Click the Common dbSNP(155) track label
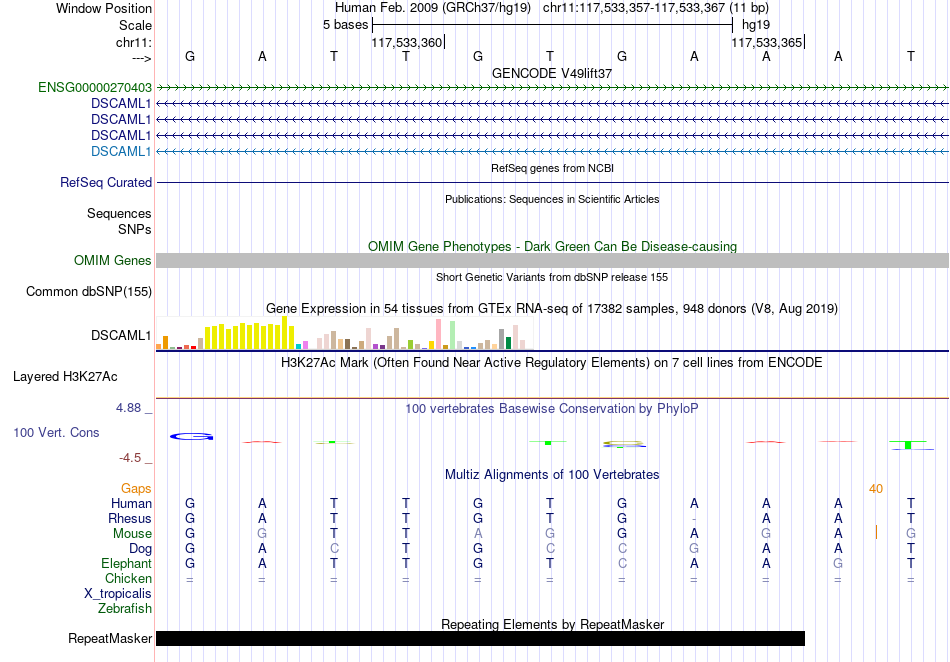950x662 pixels. click(89, 291)
